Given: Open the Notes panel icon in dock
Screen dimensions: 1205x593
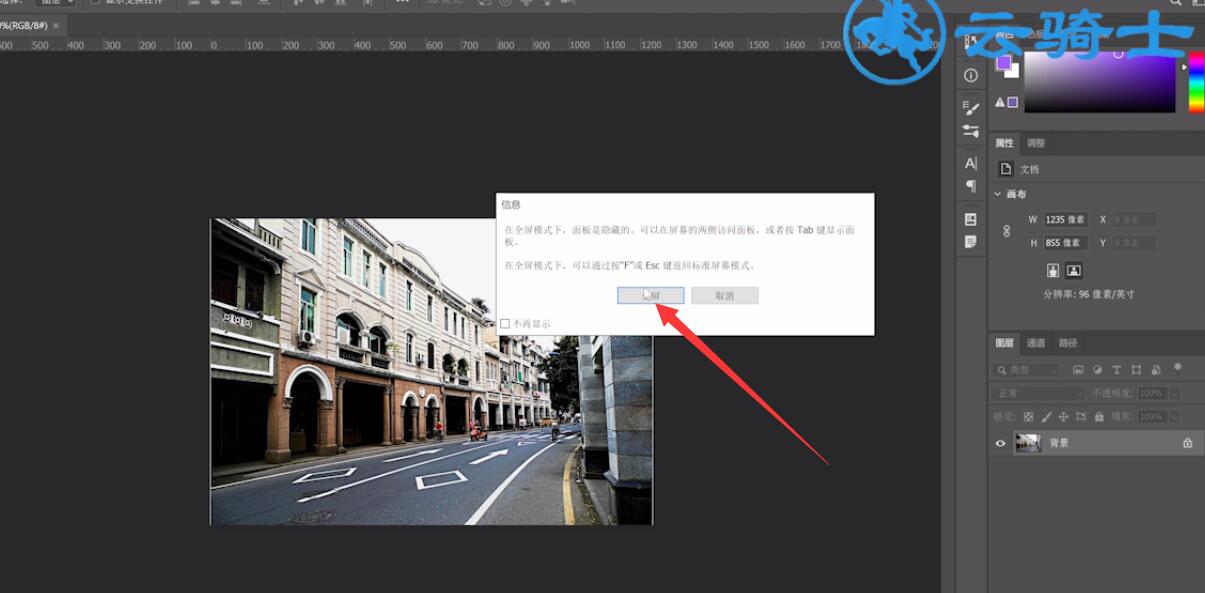Looking at the screenshot, I should [971, 242].
